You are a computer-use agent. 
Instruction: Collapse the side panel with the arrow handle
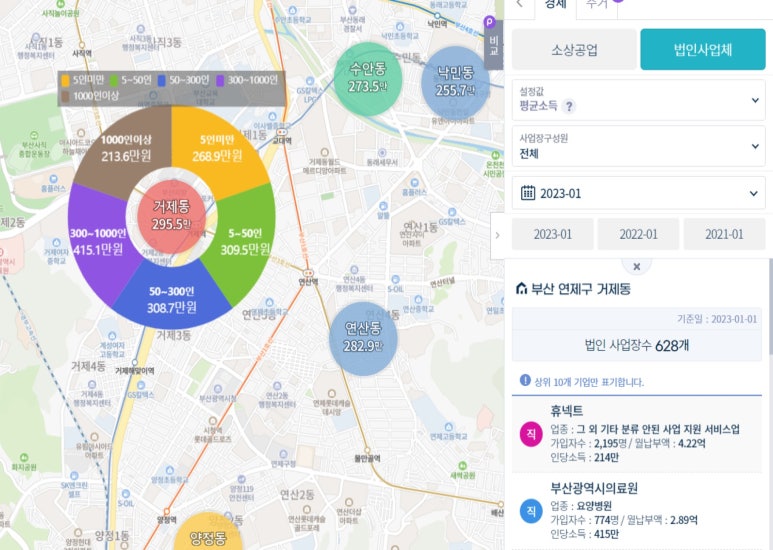[497, 236]
